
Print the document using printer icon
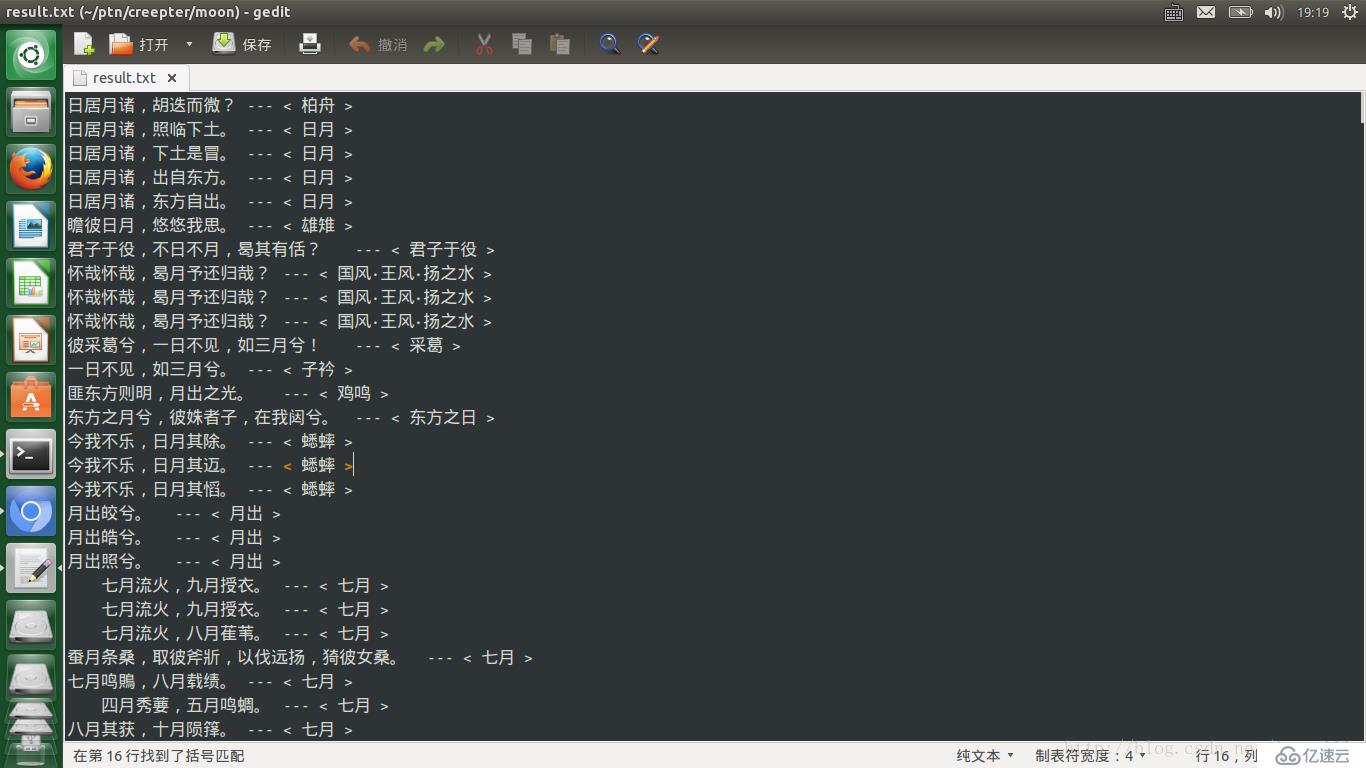(310, 44)
